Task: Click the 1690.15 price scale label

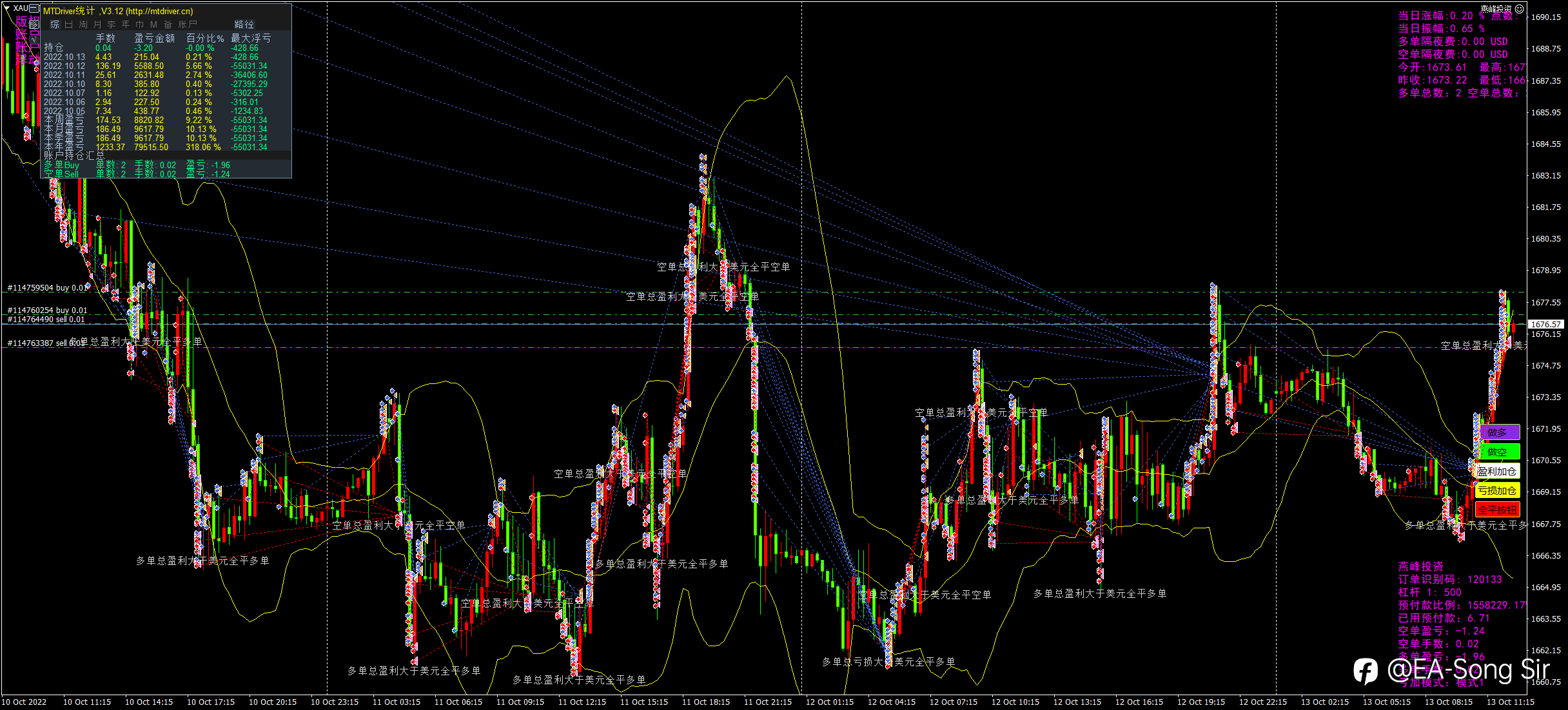Action: (x=1546, y=17)
